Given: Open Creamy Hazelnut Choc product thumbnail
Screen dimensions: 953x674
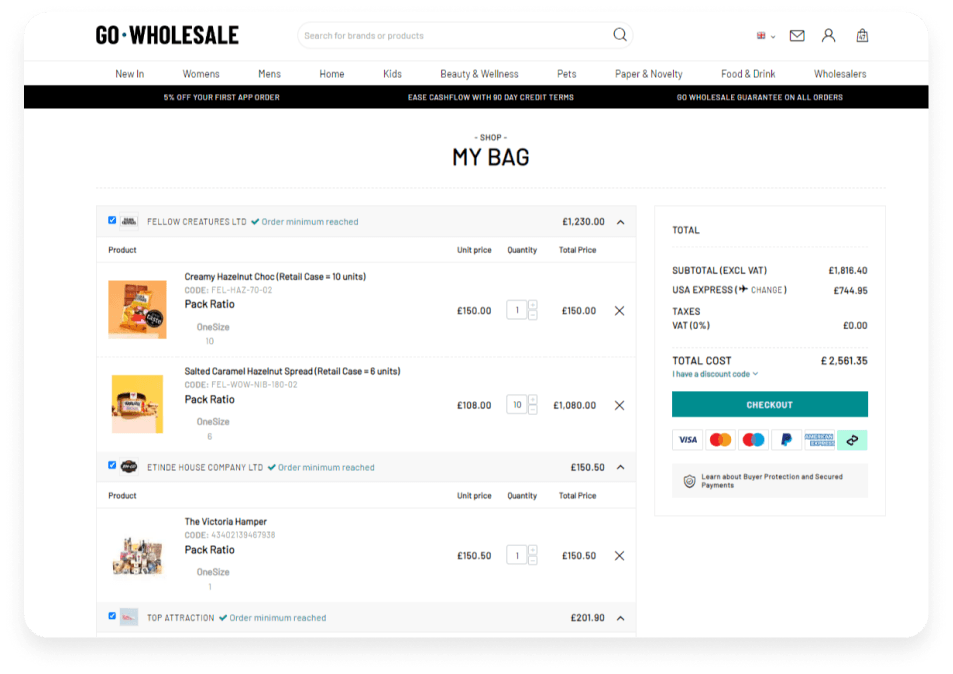Looking at the screenshot, I should (x=137, y=309).
